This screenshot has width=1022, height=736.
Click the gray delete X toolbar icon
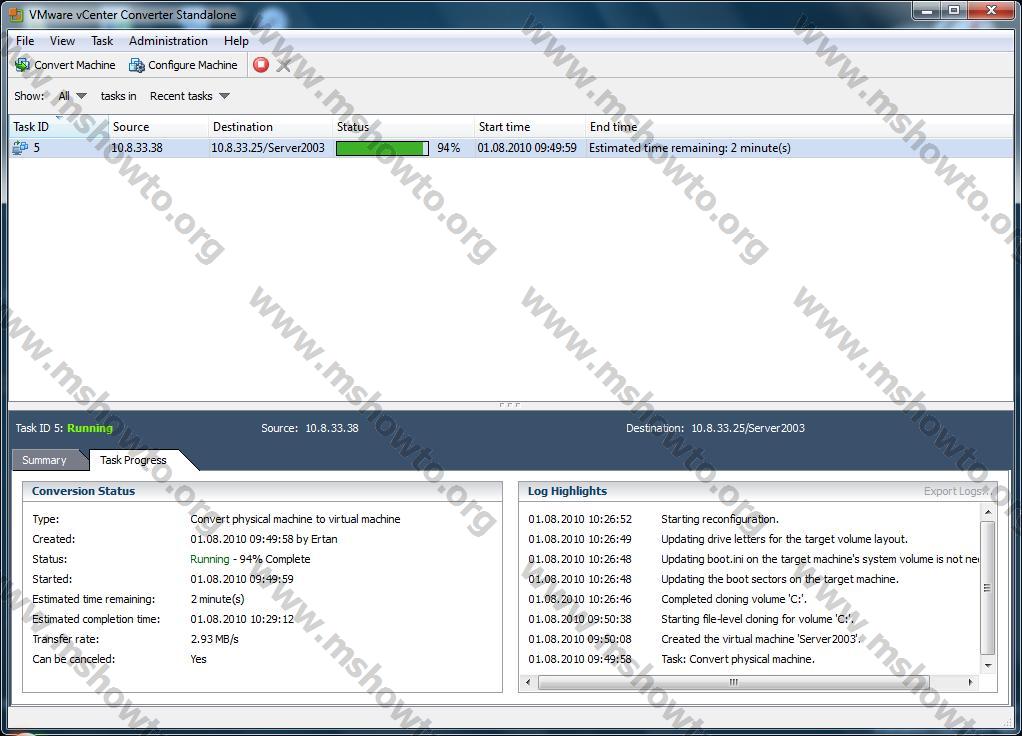[284, 65]
